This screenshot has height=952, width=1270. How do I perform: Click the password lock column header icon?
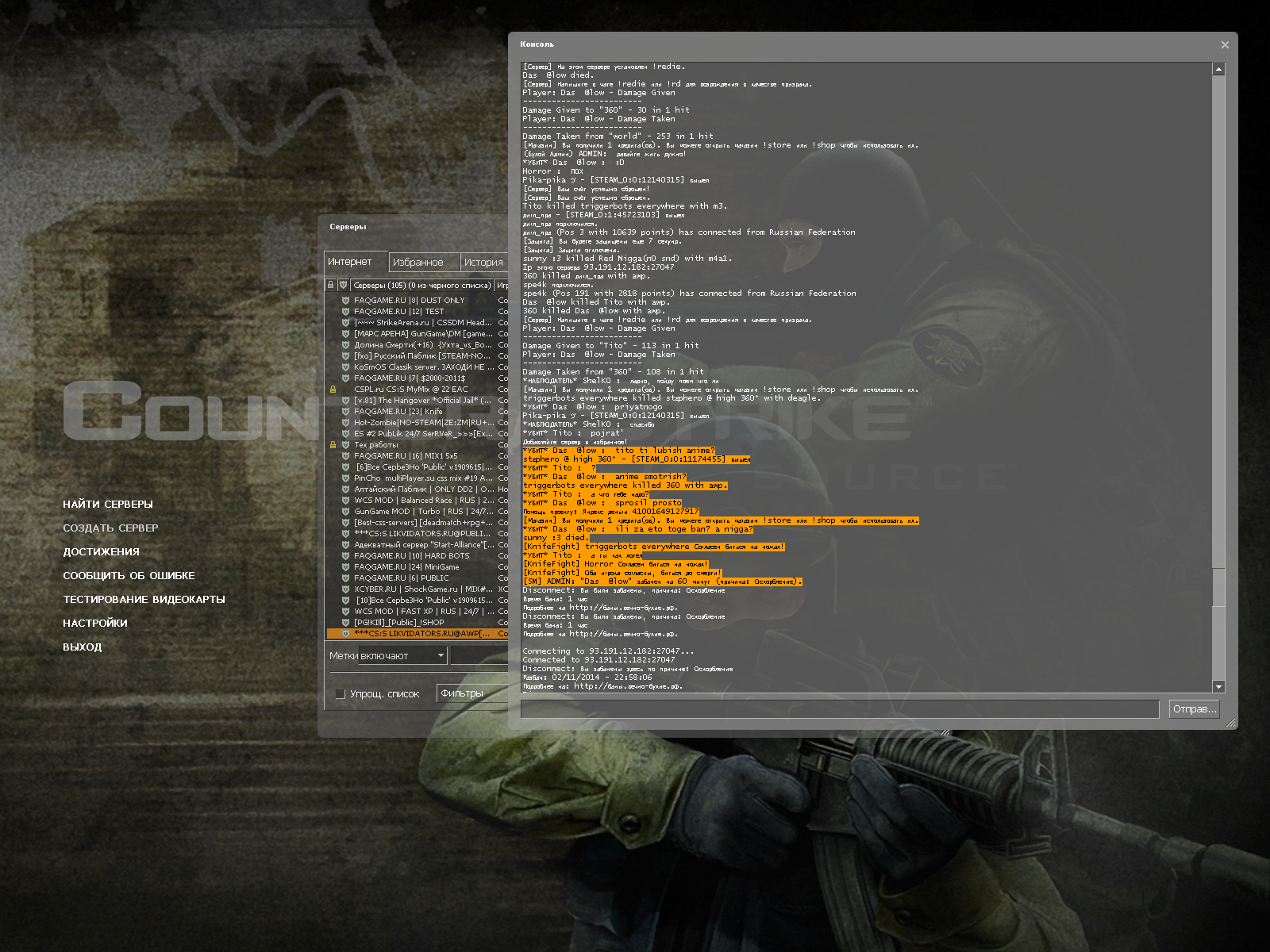pyautogui.click(x=331, y=285)
